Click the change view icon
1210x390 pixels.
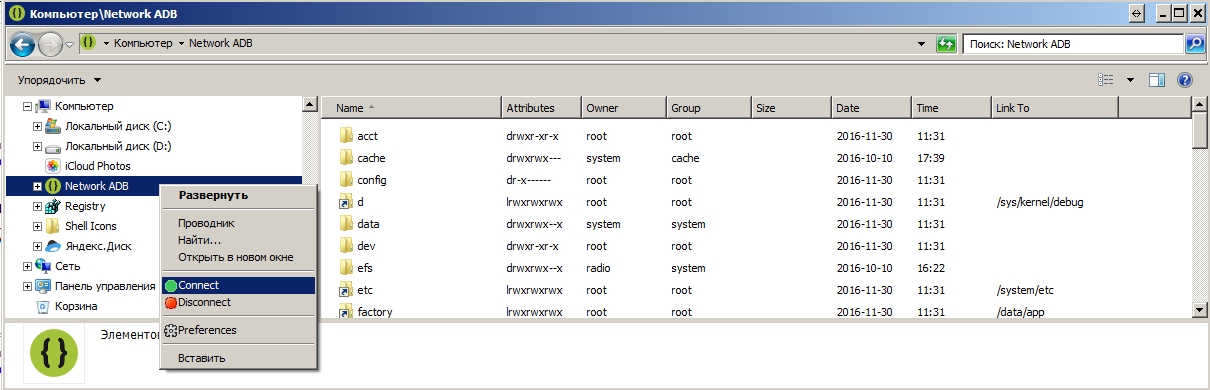point(1106,80)
